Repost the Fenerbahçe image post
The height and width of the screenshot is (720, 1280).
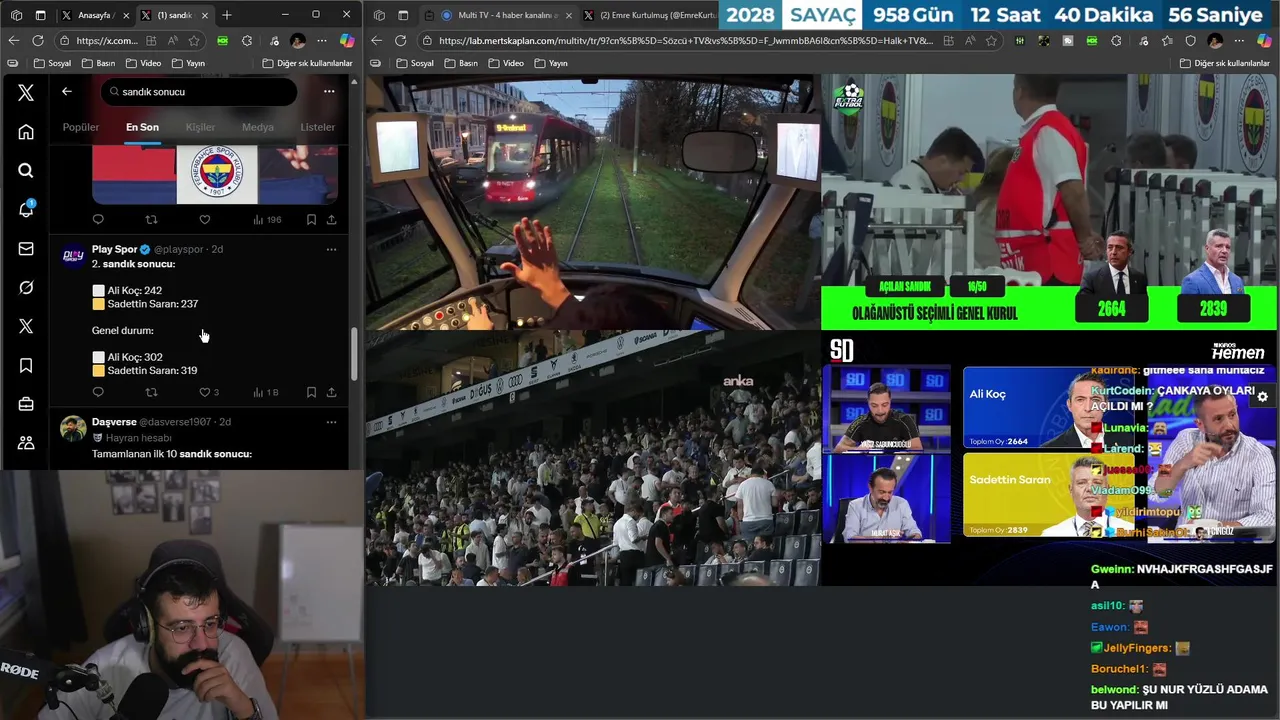(151, 220)
